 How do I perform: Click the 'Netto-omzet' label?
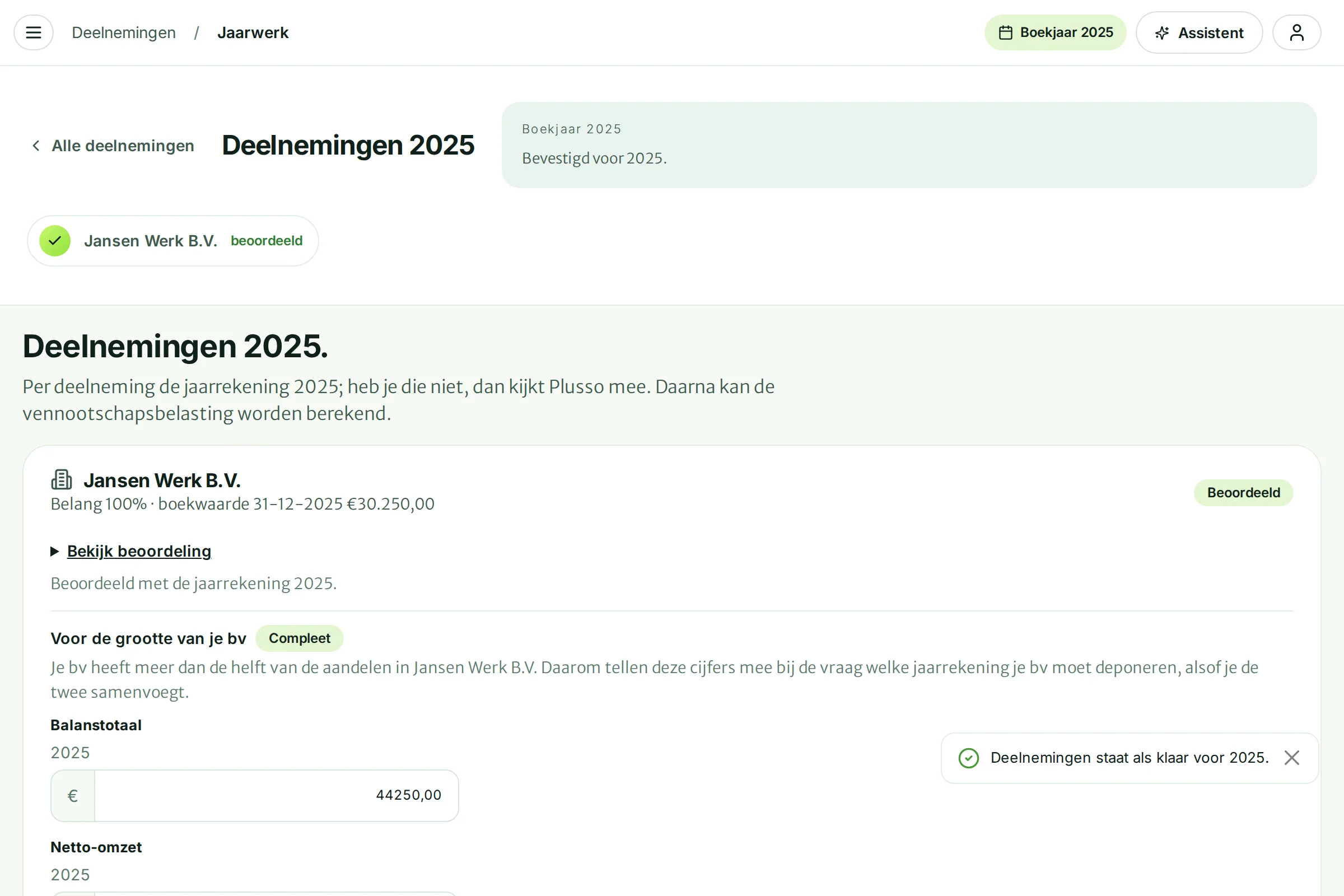tap(96, 847)
